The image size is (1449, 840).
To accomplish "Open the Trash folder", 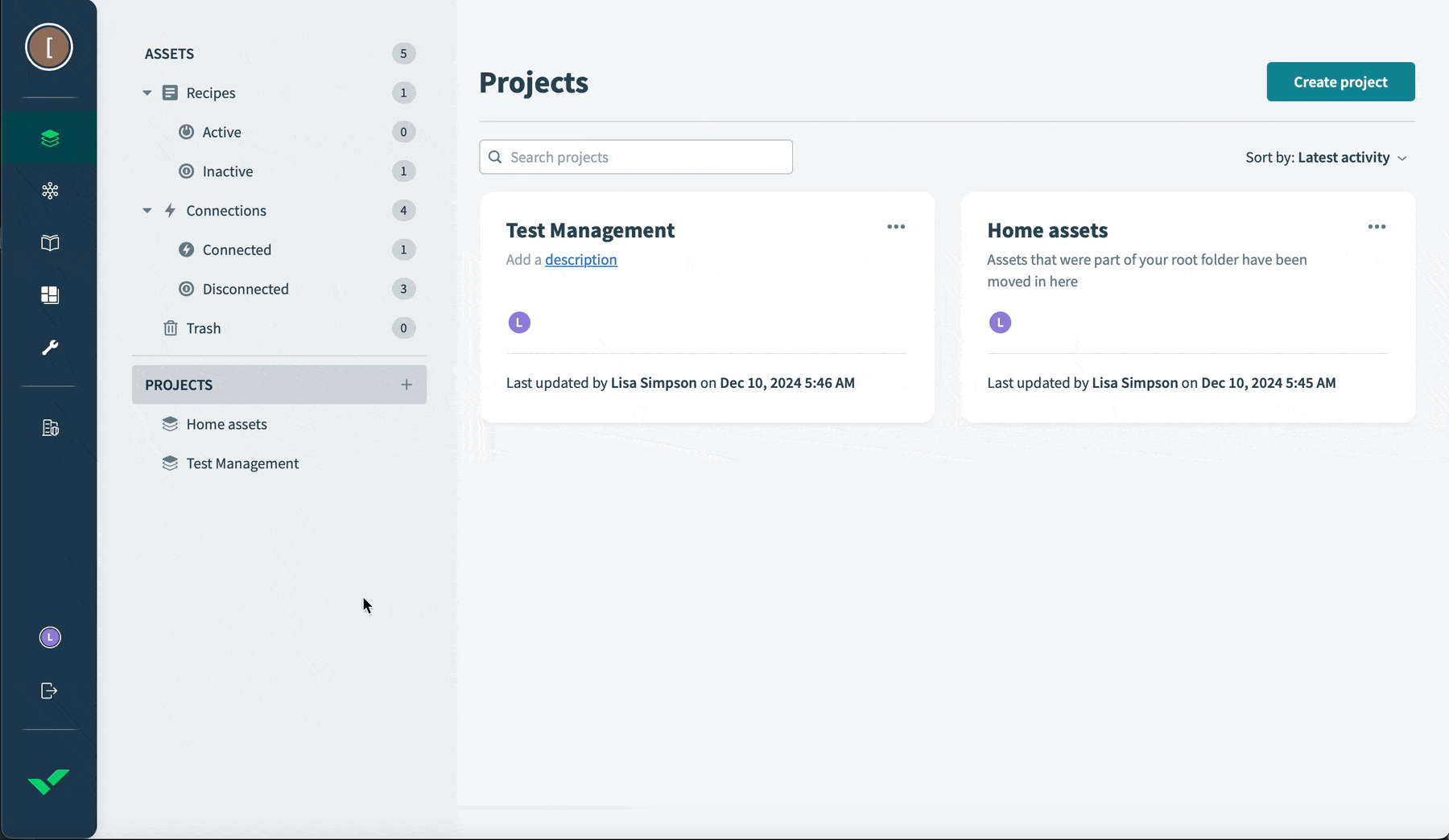I will pos(204,328).
